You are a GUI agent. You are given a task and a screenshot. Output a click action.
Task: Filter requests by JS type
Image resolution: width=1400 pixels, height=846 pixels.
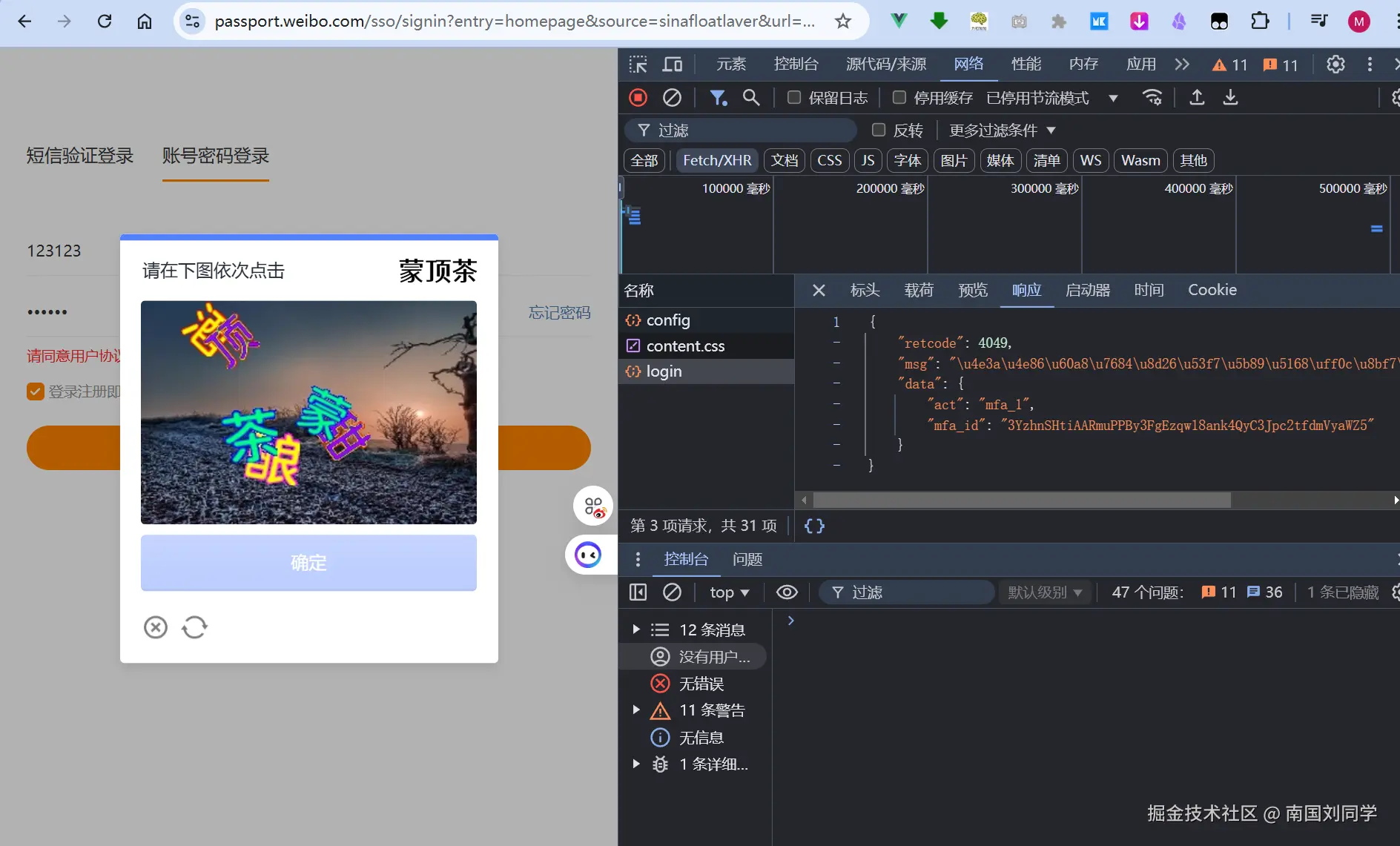click(x=868, y=160)
